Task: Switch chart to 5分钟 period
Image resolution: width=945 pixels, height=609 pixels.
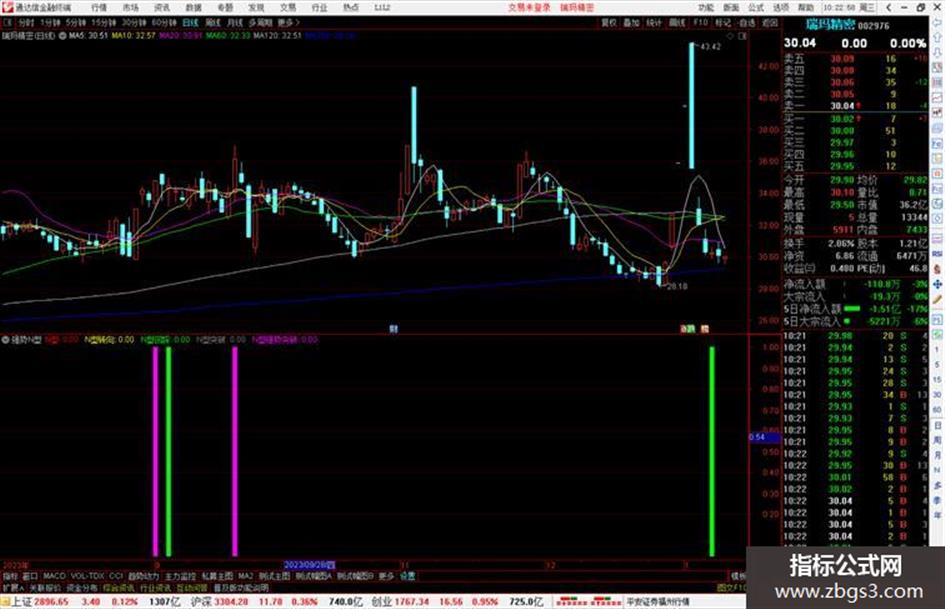Action: [x=76, y=22]
